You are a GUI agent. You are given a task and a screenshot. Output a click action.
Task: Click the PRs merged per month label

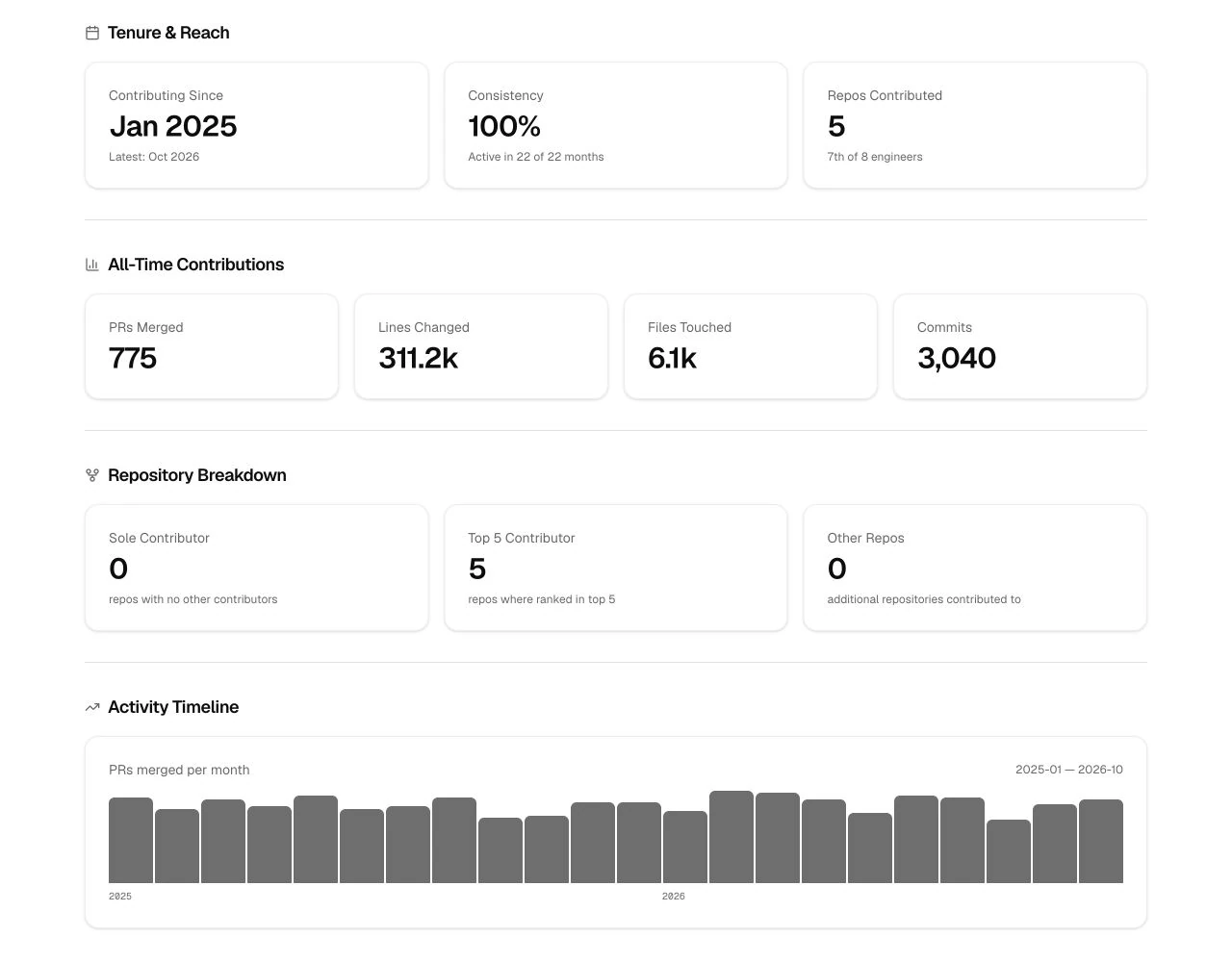point(179,770)
